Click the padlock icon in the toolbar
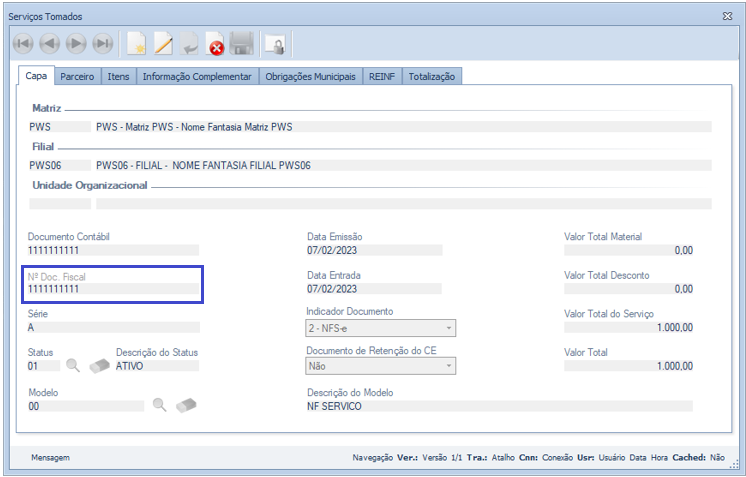Viewport: 746px width, 477px height. pyautogui.click(x=276, y=45)
